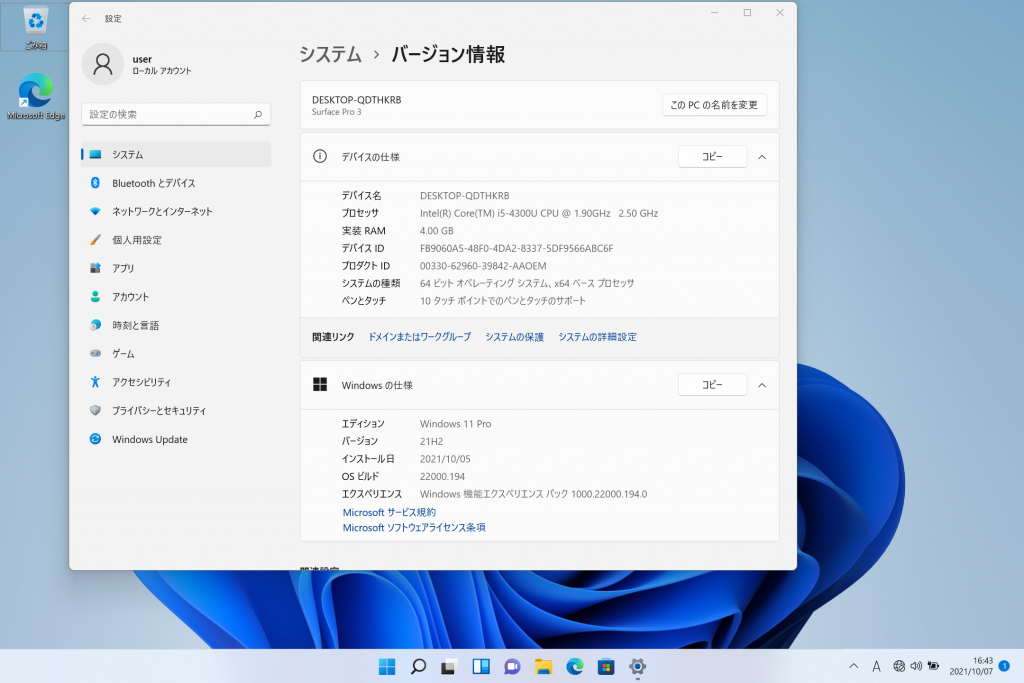Collapse the デバイスの仕様 section

(x=762, y=157)
